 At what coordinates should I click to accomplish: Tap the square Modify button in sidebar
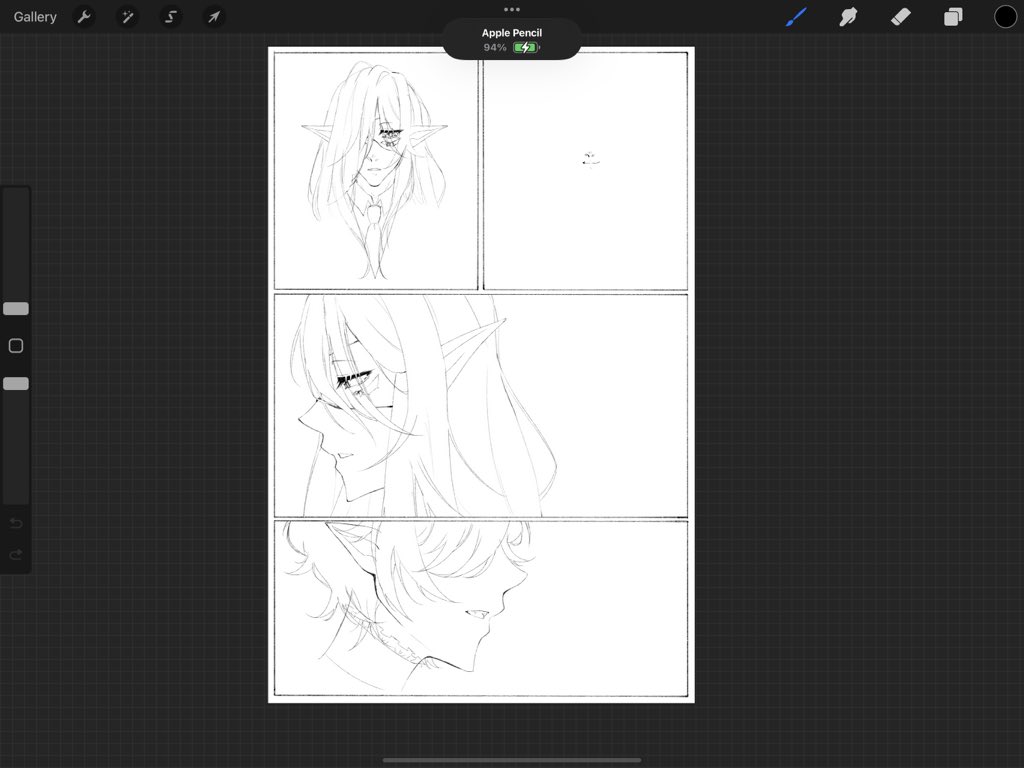[16, 346]
